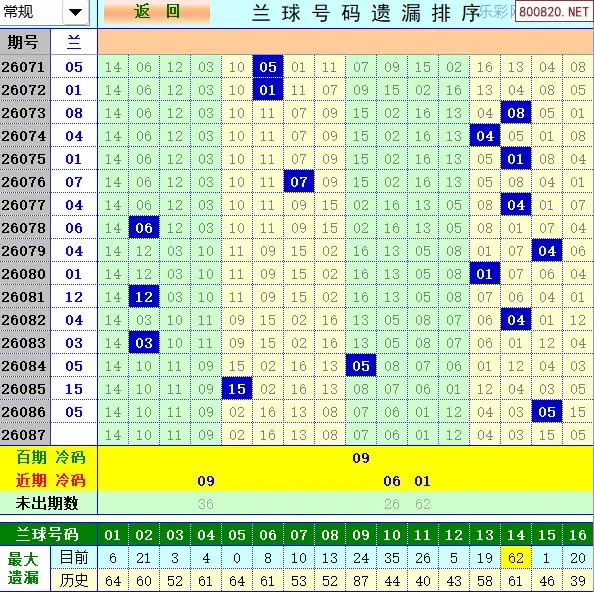This screenshot has height=592, width=594.
Task: Select highlighted 07 cell in row 26076
Action: (x=299, y=182)
